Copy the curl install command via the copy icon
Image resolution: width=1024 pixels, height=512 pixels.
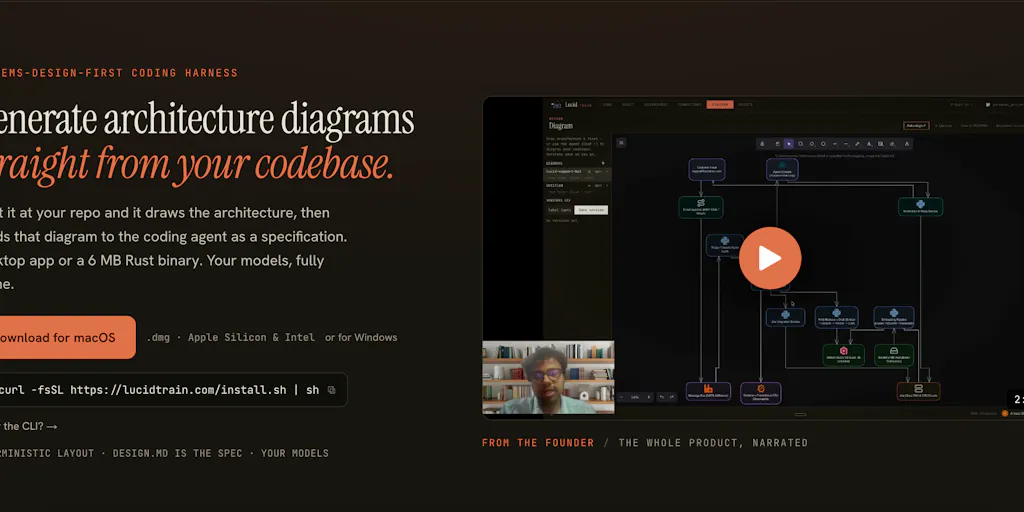click(x=331, y=390)
